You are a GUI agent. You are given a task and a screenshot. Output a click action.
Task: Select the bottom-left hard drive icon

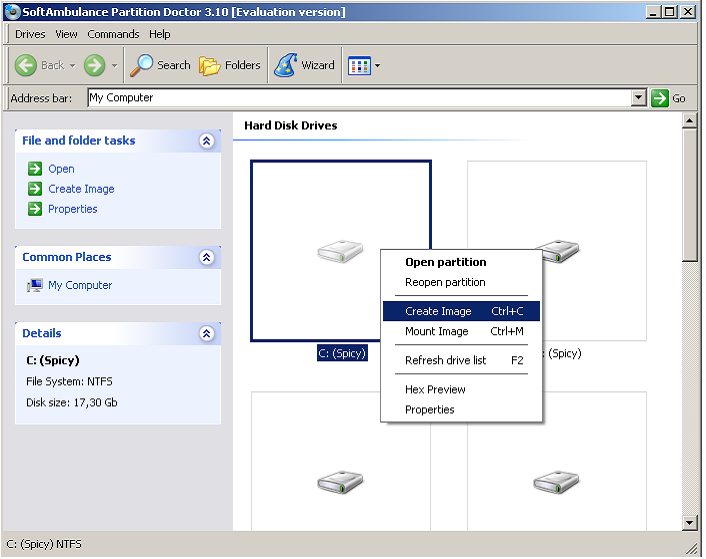[x=340, y=482]
